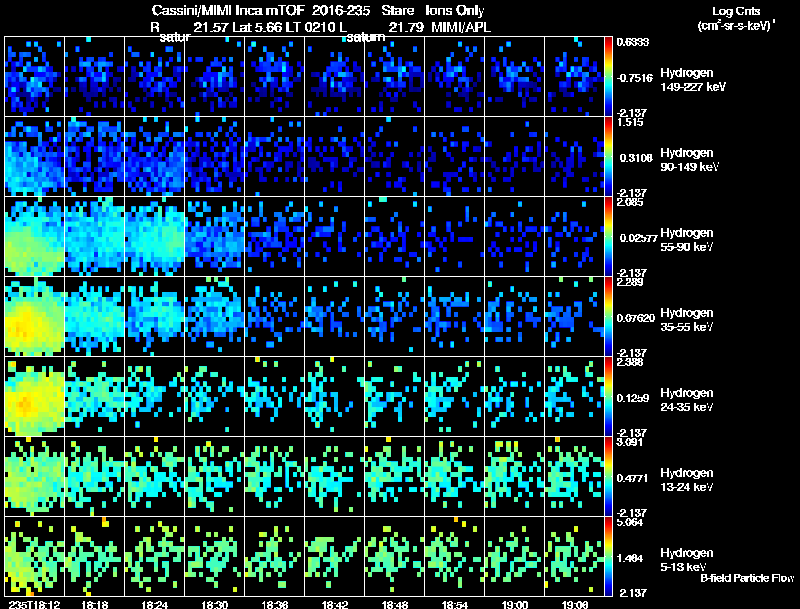This screenshot has width=800, height=609.
Task: Click the 21.57 radial distance value
Action: (211, 28)
